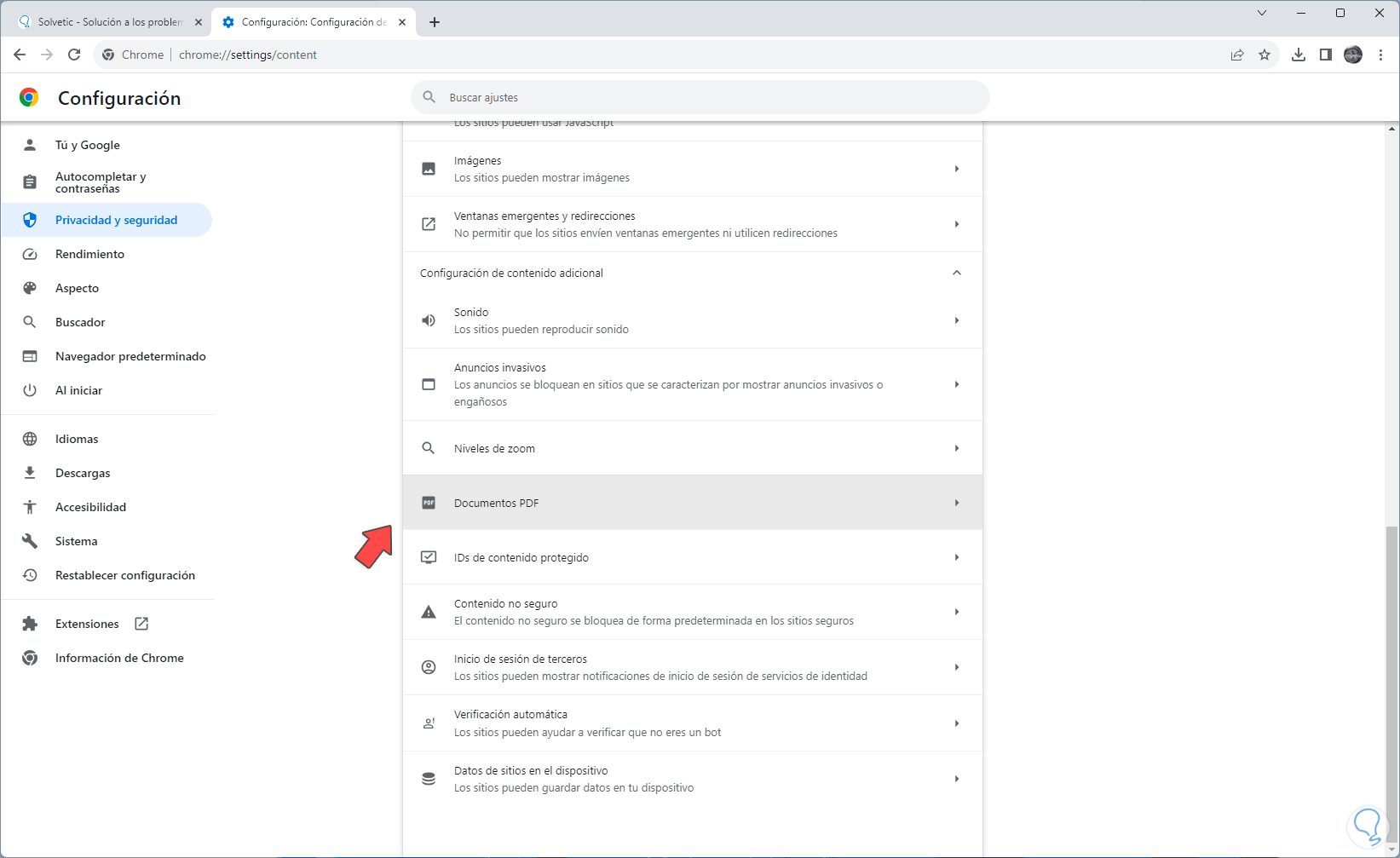Image resolution: width=1400 pixels, height=858 pixels.
Task: Expand the Sonido row arrow
Action: [957, 320]
